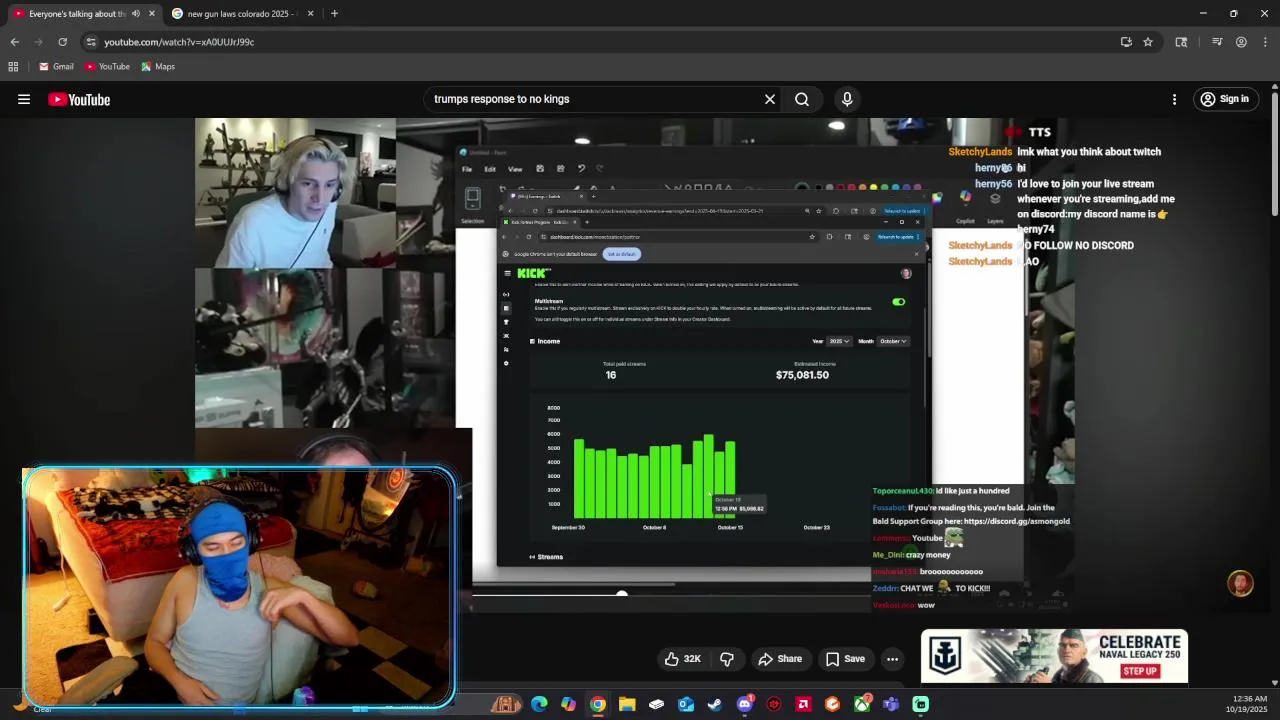Edit the YouTube search text field
The image size is (1280, 720).
pos(590,99)
